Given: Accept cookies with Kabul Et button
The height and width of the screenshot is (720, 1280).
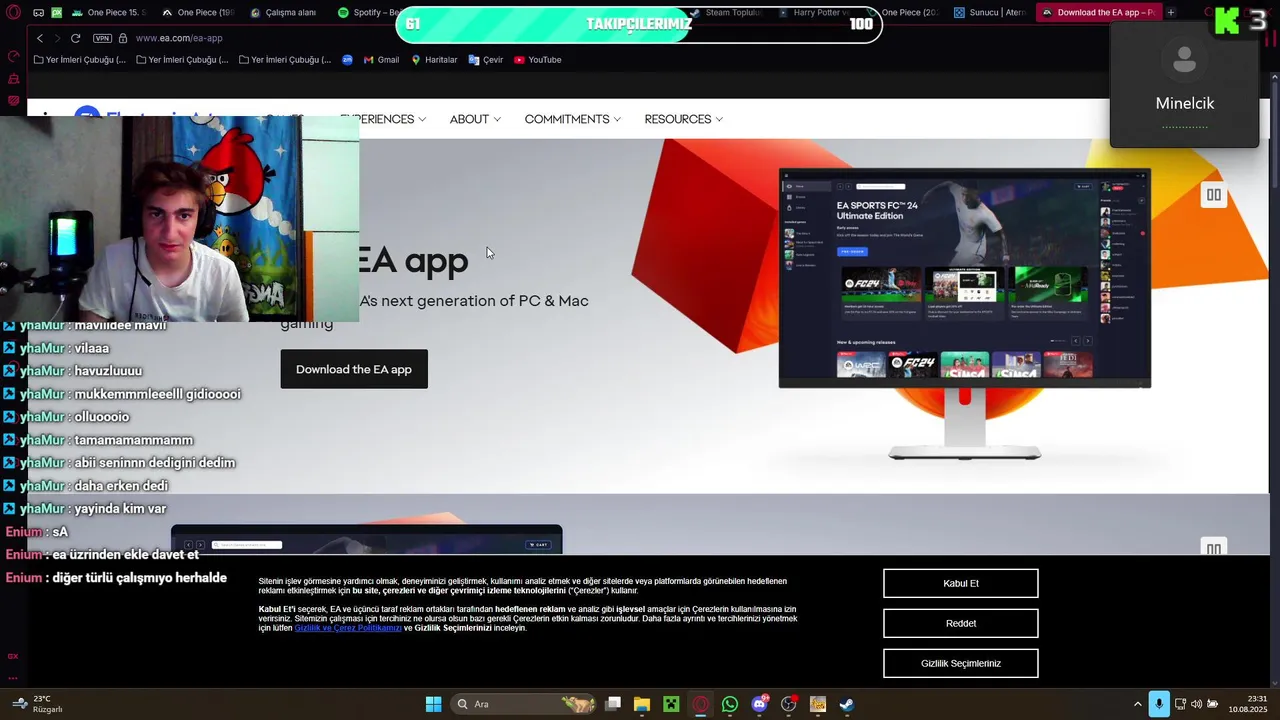Looking at the screenshot, I should pos(960,583).
